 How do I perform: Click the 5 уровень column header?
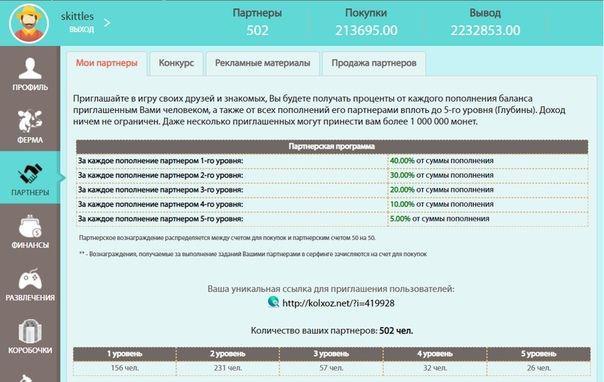[538, 354]
